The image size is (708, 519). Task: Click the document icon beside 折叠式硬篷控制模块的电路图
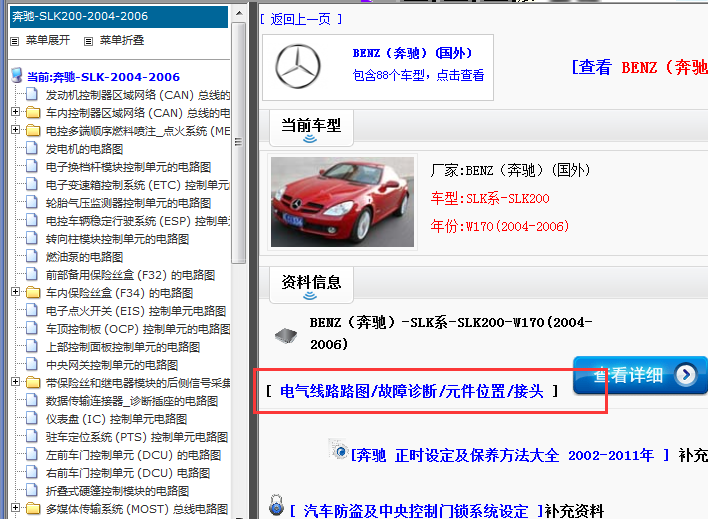coord(32,490)
